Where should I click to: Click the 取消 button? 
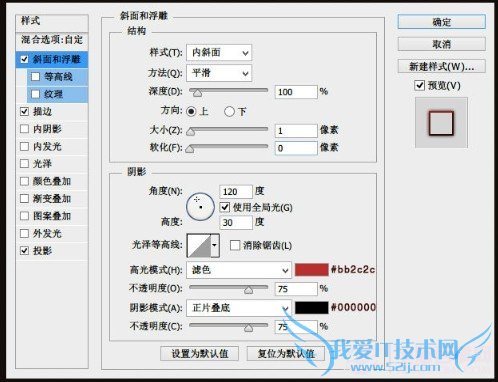[x=442, y=44]
